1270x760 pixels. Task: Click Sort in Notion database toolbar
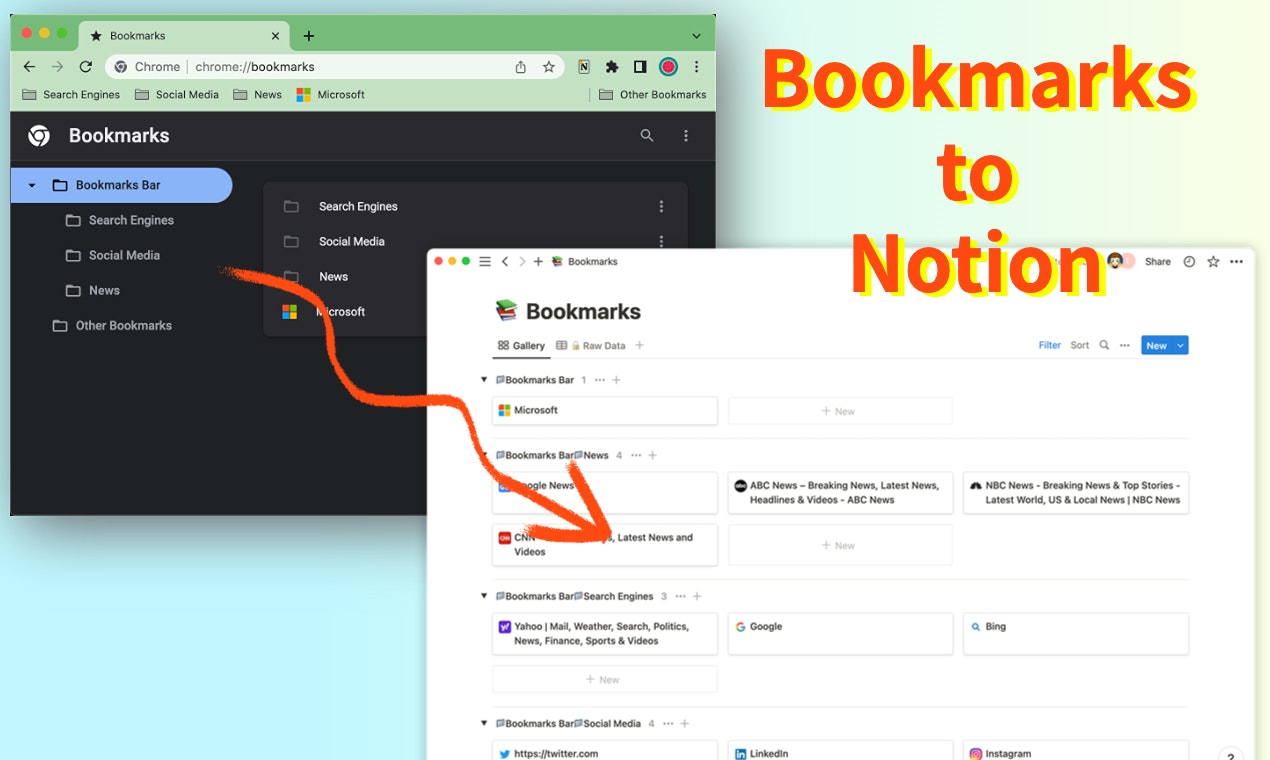tap(1080, 345)
